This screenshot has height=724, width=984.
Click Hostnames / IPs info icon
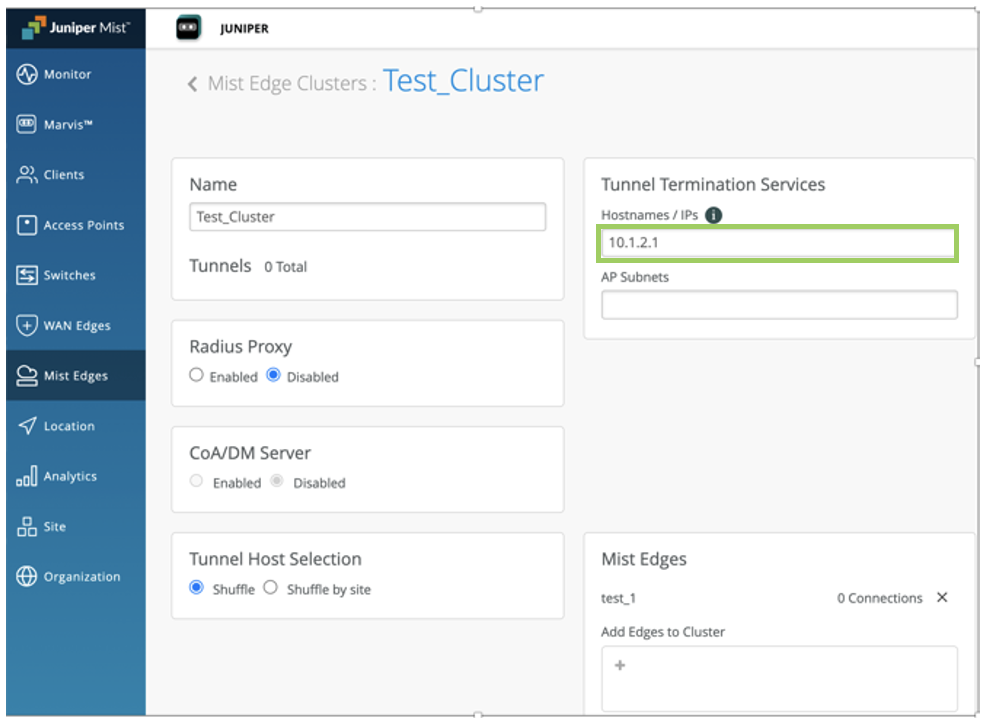click(x=714, y=215)
